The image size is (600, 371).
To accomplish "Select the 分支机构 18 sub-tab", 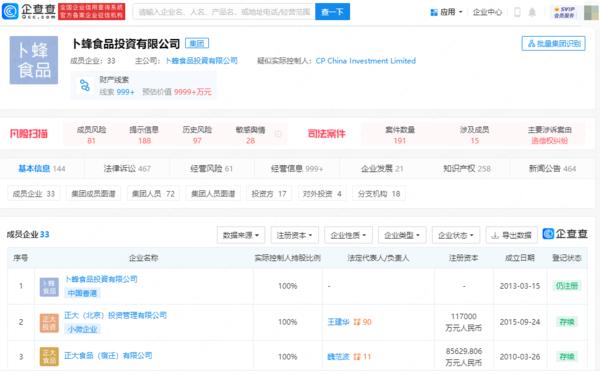I will click(379, 194).
